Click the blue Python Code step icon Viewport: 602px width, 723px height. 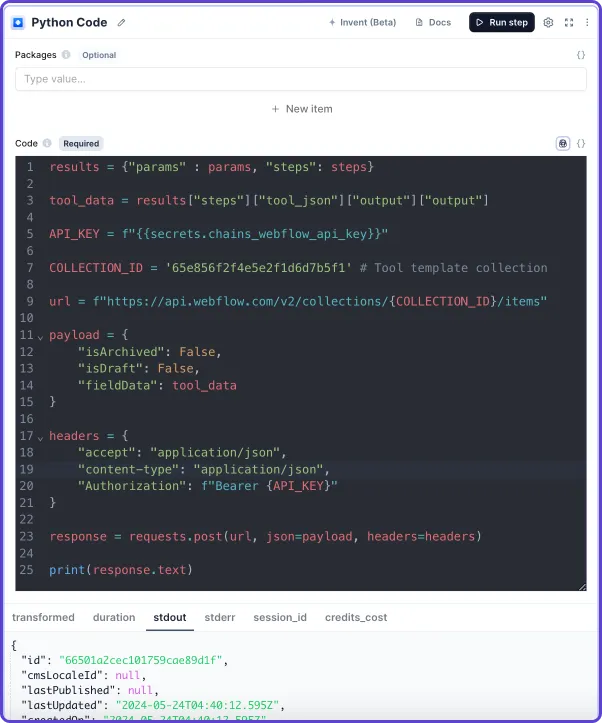coord(17,22)
